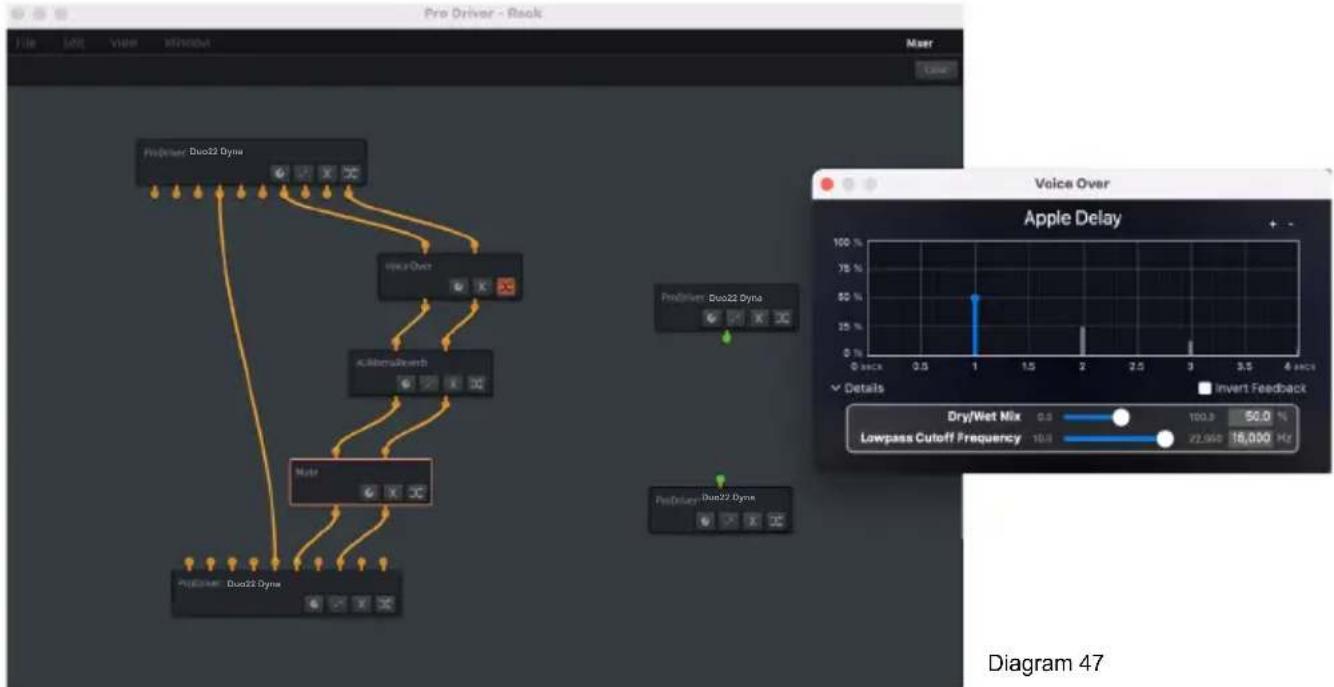
Task: Click crossed-arrows icon on Duo22 Dyna node with green port below
Action: click(x=783, y=318)
